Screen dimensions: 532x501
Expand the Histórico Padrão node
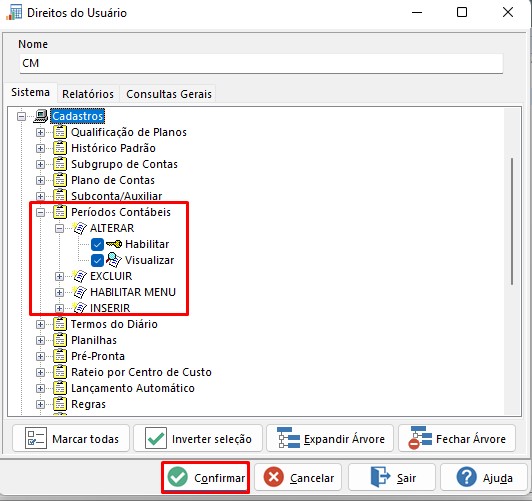tap(40, 148)
